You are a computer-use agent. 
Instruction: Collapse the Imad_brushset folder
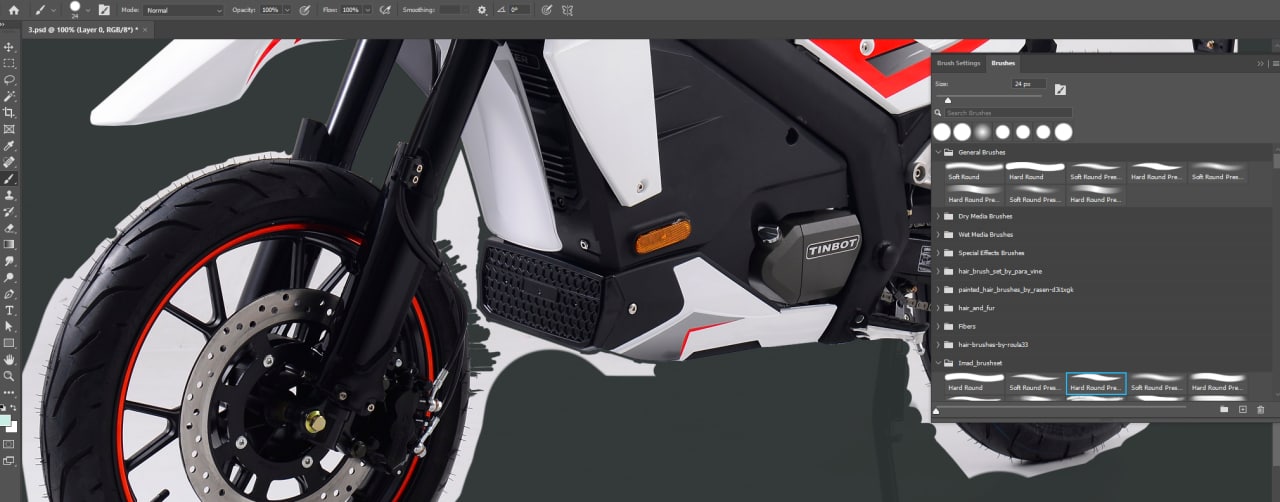pos(938,363)
